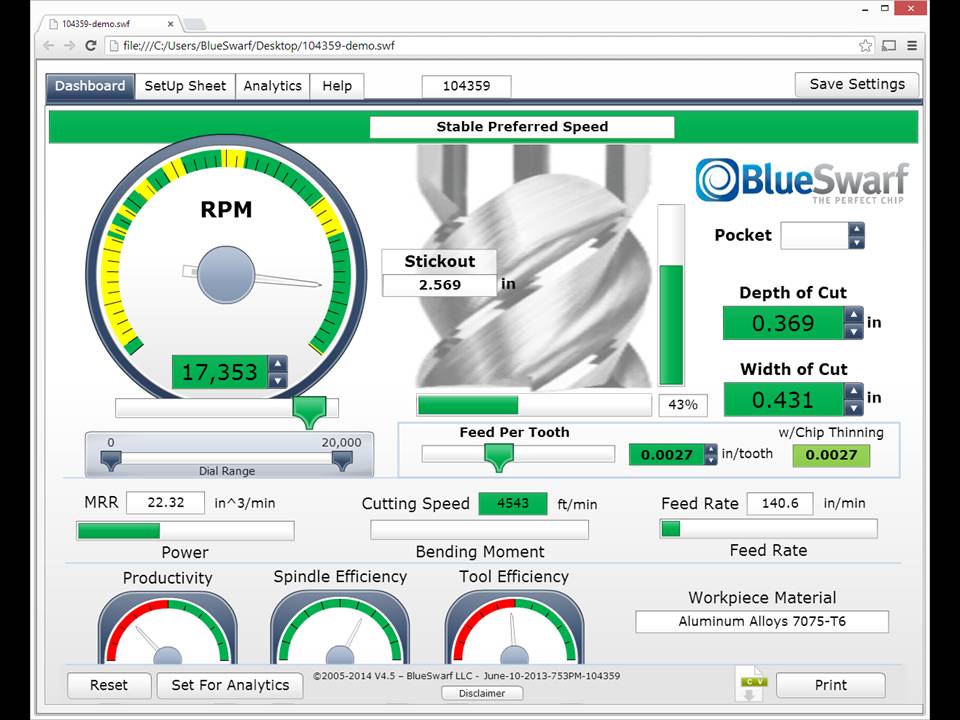The height and width of the screenshot is (720, 960).
Task: Click Set For Analytics
Action: click(x=230, y=685)
